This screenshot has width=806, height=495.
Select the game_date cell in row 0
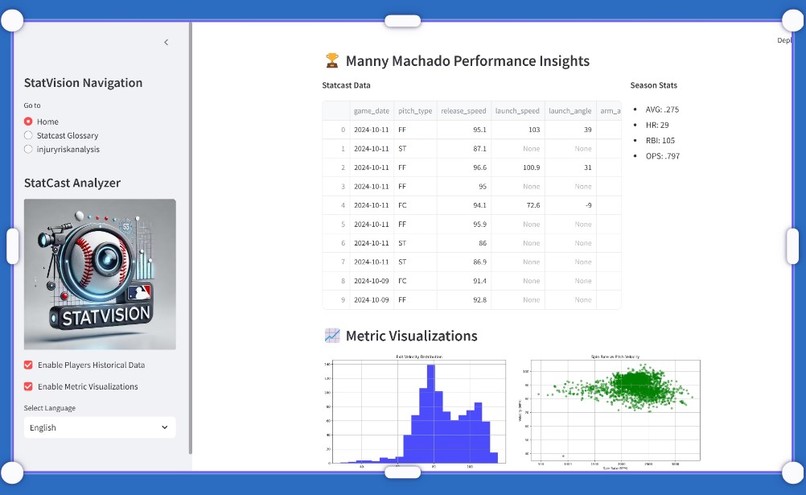[372, 130]
